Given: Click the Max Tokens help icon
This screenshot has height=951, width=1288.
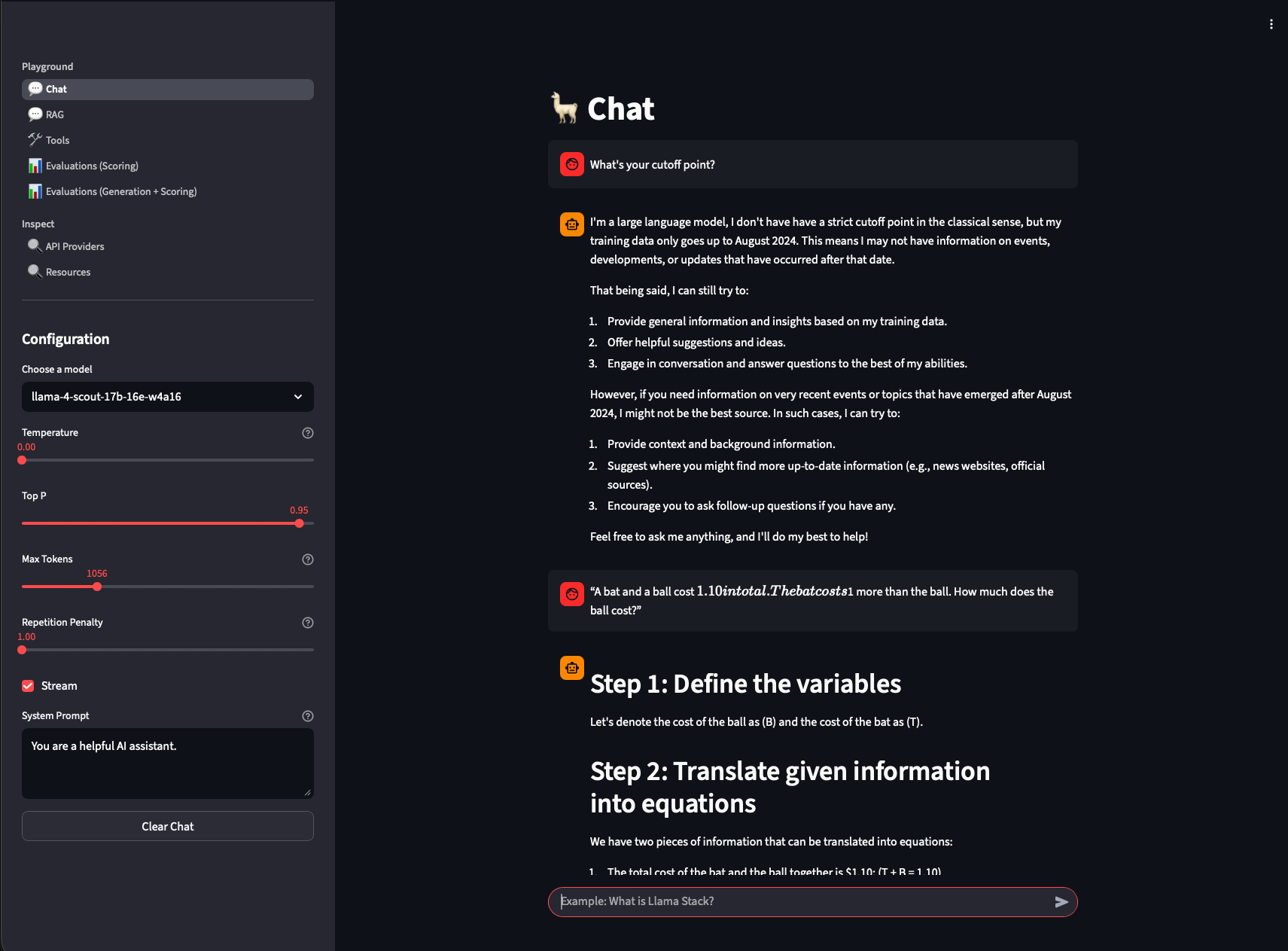Looking at the screenshot, I should (307, 559).
